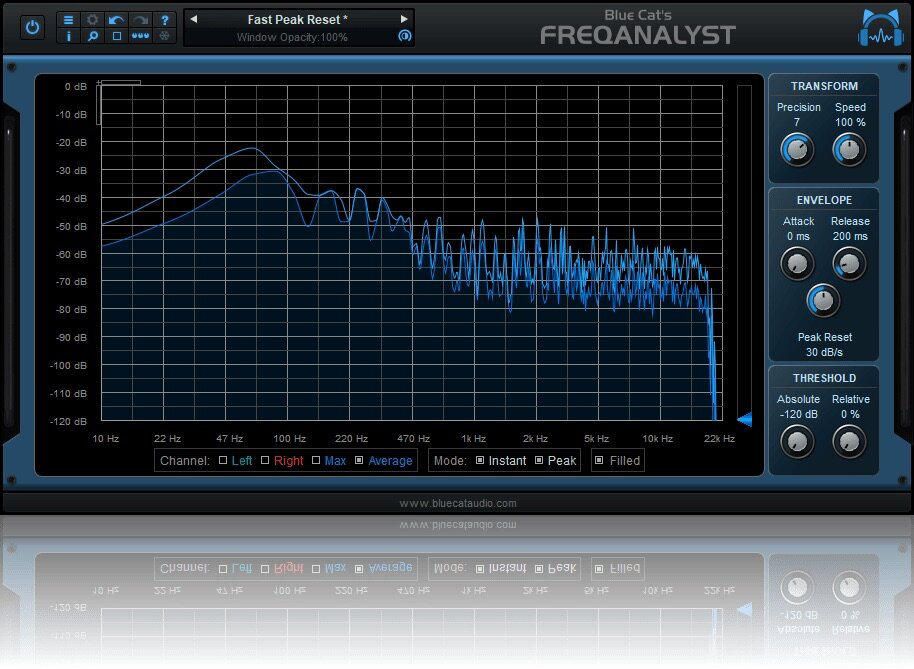This screenshot has height=669, width=914.
Task: Click the -60 dB axis label
Action: pos(71,255)
